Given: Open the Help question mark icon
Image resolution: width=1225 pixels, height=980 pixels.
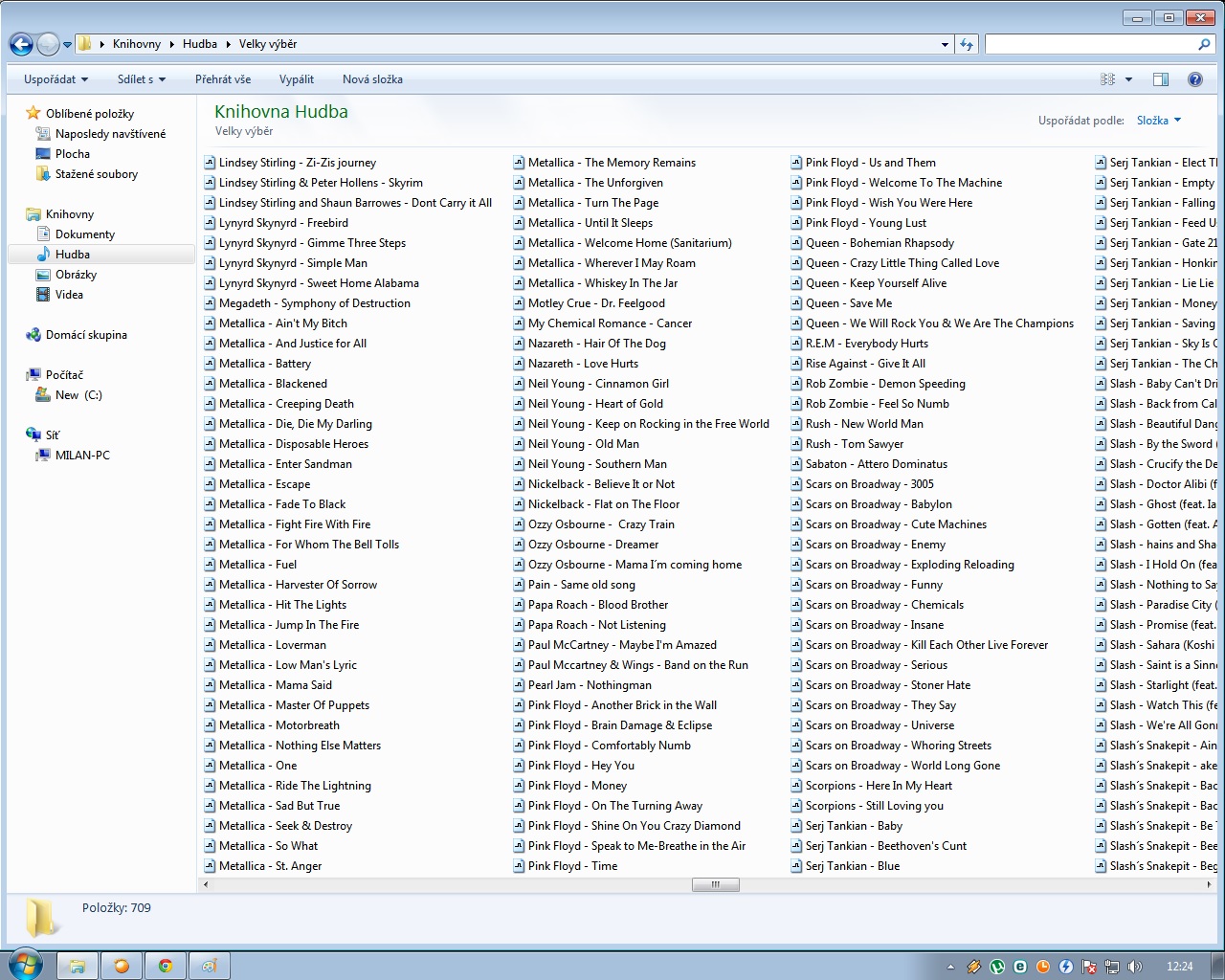Looking at the screenshot, I should 1194,79.
